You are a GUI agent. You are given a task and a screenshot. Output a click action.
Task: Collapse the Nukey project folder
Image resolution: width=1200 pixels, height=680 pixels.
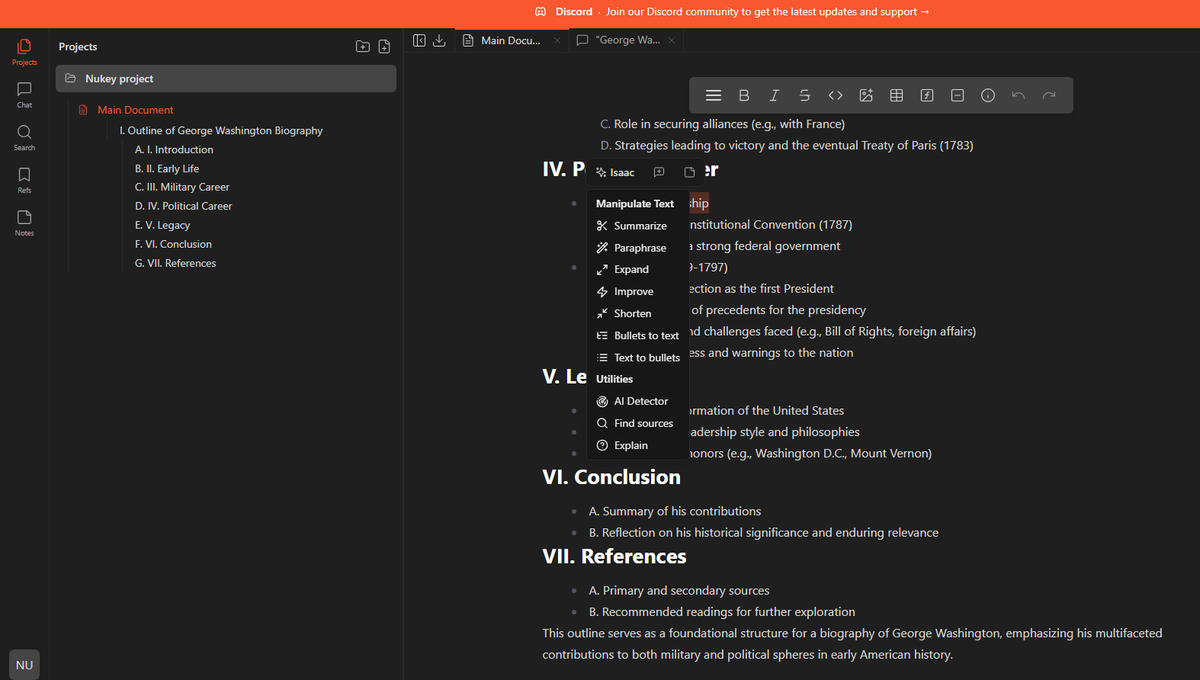click(x=226, y=78)
